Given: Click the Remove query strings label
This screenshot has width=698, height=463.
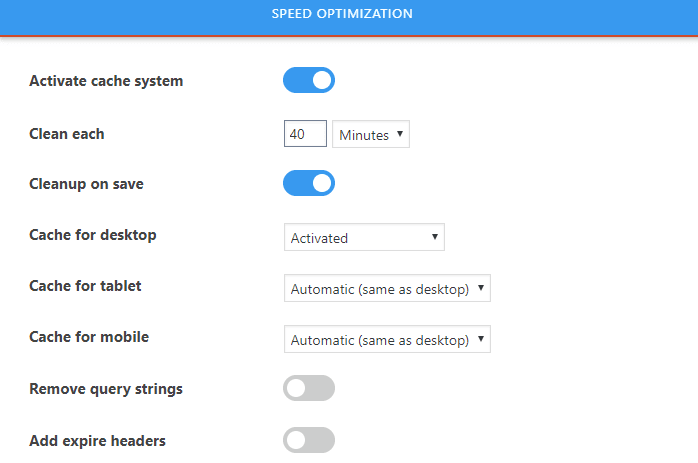Looking at the screenshot, I should click(106, 389).
